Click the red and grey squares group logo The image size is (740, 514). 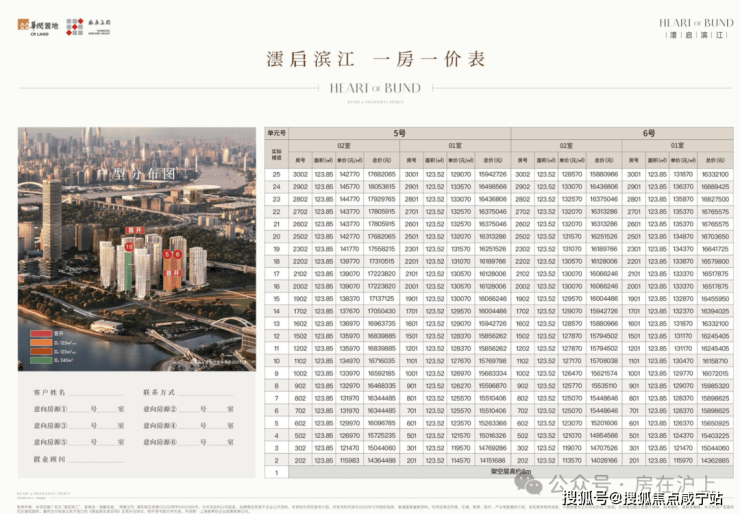click(x=75, y=26)
